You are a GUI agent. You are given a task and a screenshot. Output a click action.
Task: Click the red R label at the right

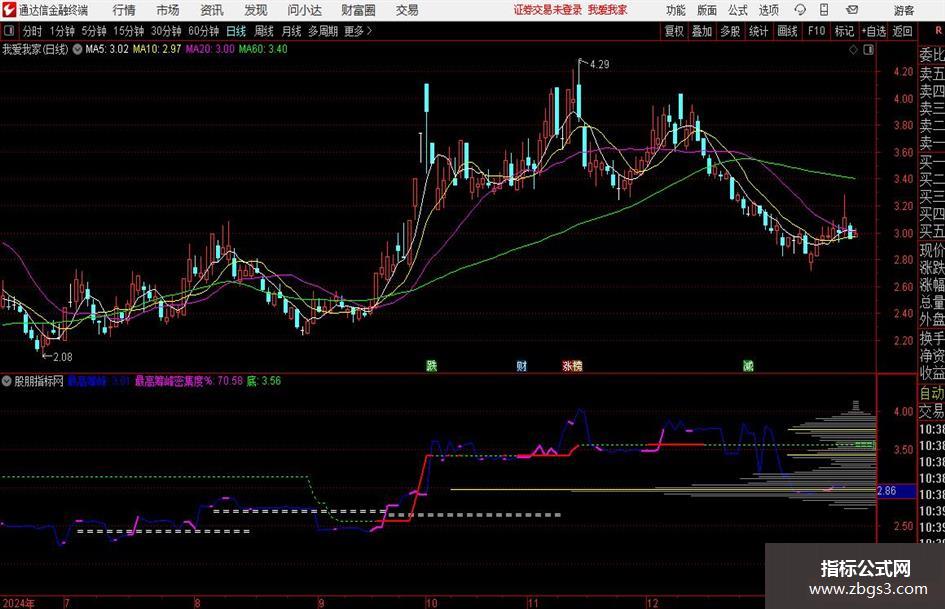pyautogui.click(x=939, y=30)
